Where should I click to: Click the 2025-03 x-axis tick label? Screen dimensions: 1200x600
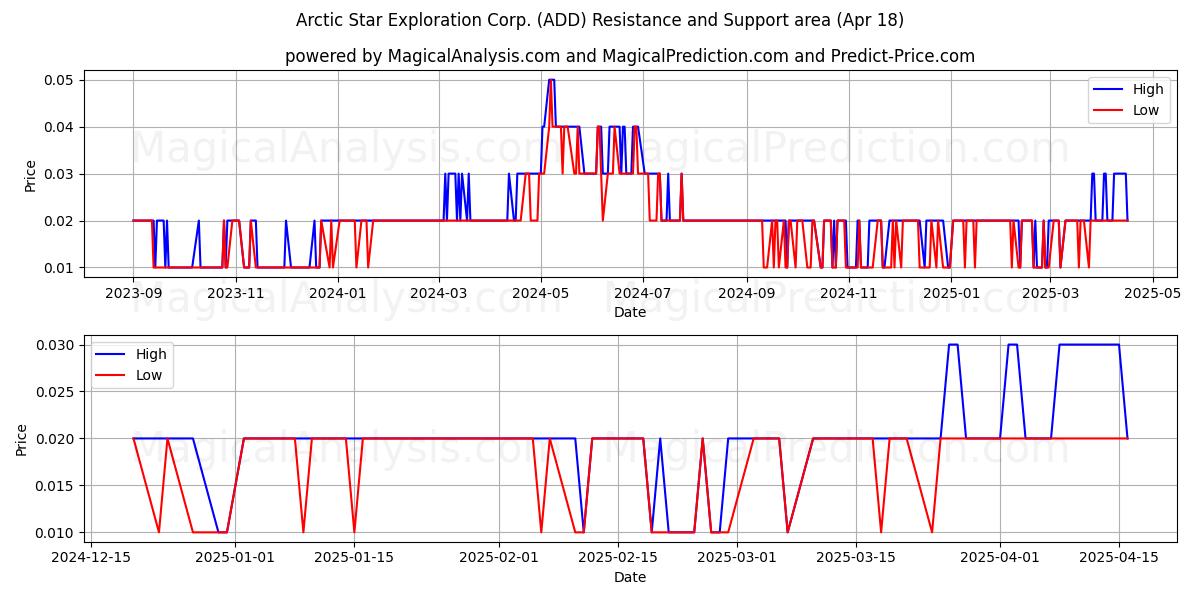tap(1048, 293)
